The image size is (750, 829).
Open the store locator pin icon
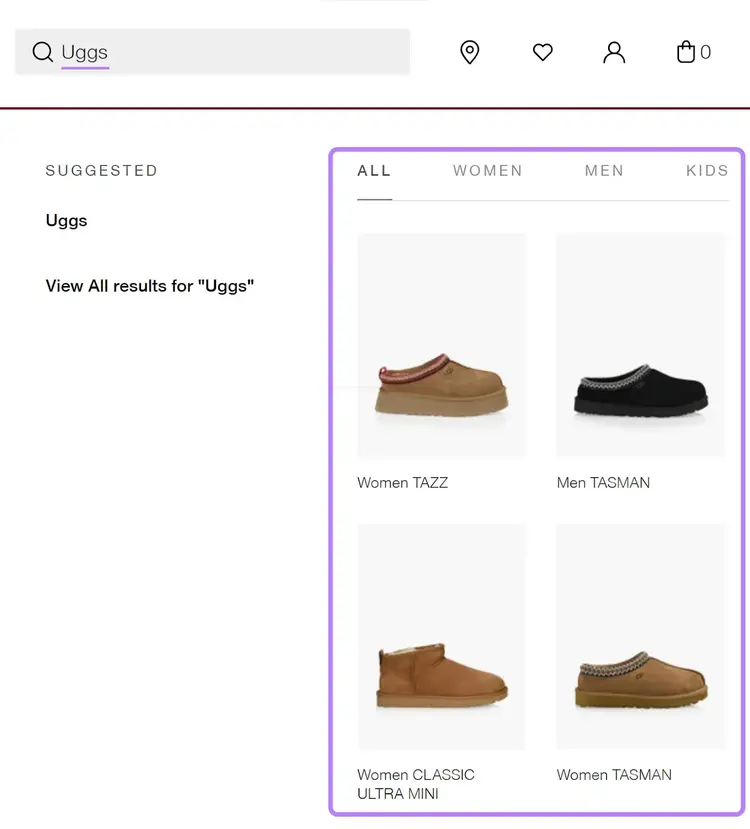point(469,52)
